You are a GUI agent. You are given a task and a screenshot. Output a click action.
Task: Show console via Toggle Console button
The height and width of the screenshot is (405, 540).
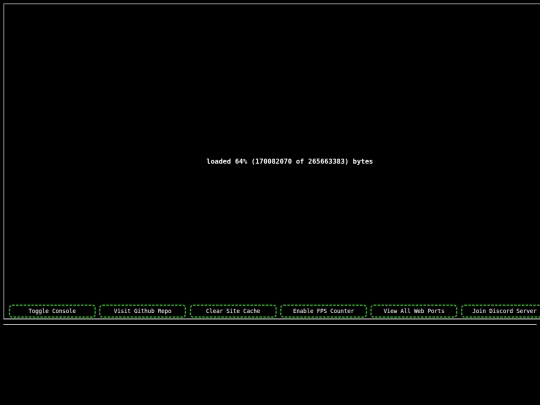pyautogui.click(x=52, y=311)
